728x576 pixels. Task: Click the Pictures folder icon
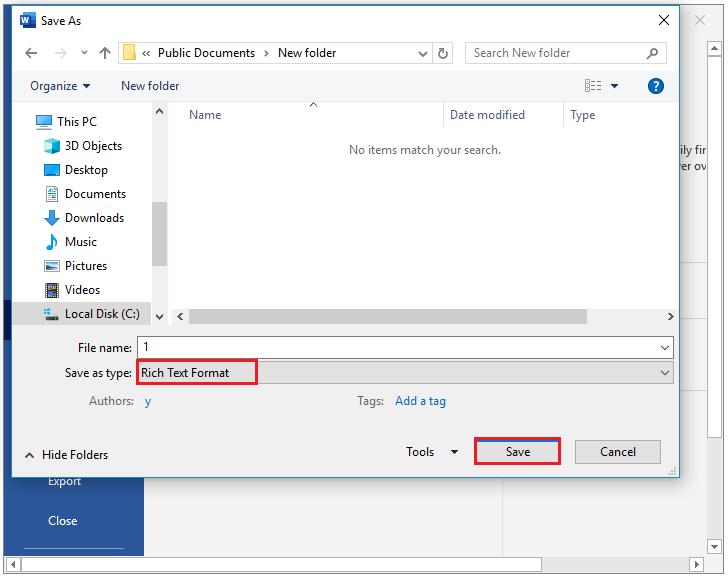coord(52,266)
